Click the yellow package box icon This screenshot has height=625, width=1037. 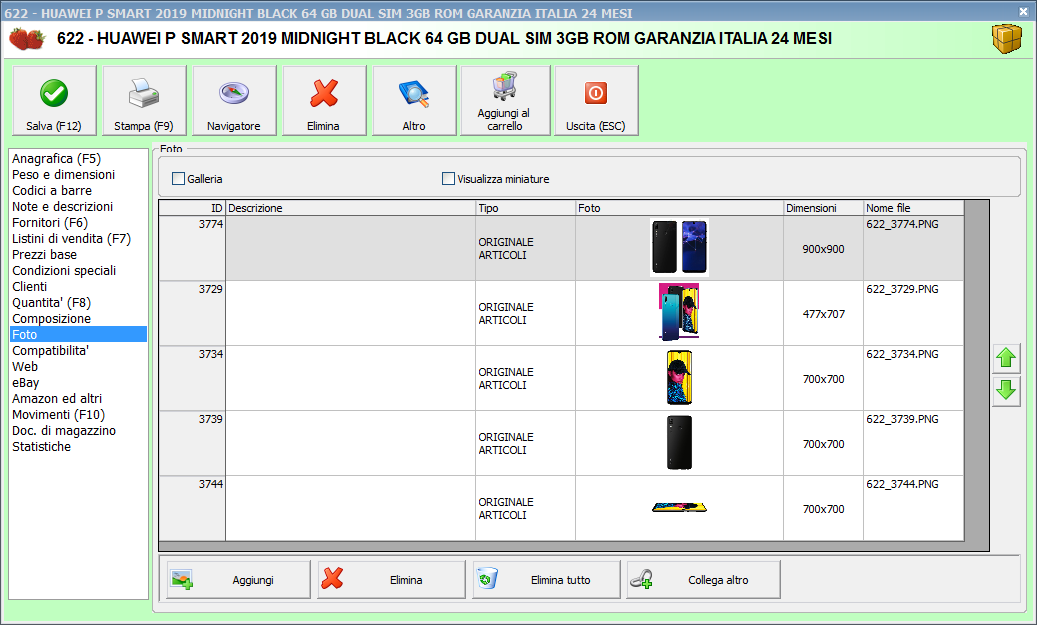[x=1007, y=39]
